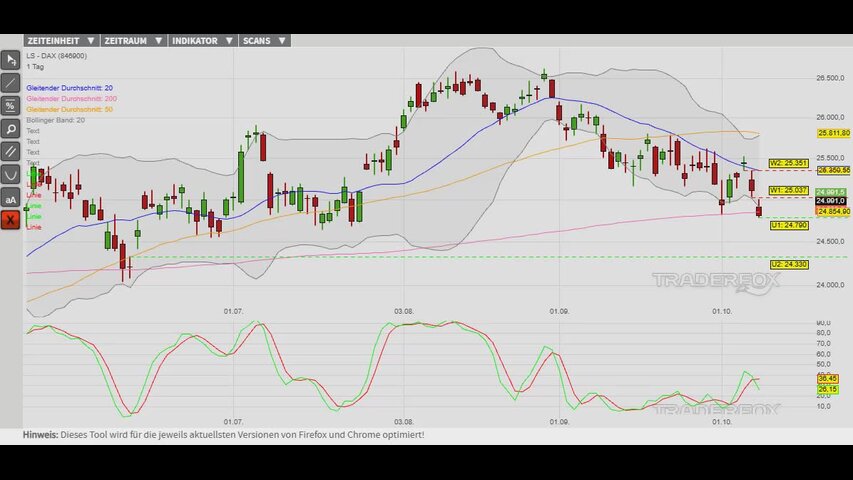
Task: Select the W1: 25.037 resistance label
Action: tap(788, 190)
